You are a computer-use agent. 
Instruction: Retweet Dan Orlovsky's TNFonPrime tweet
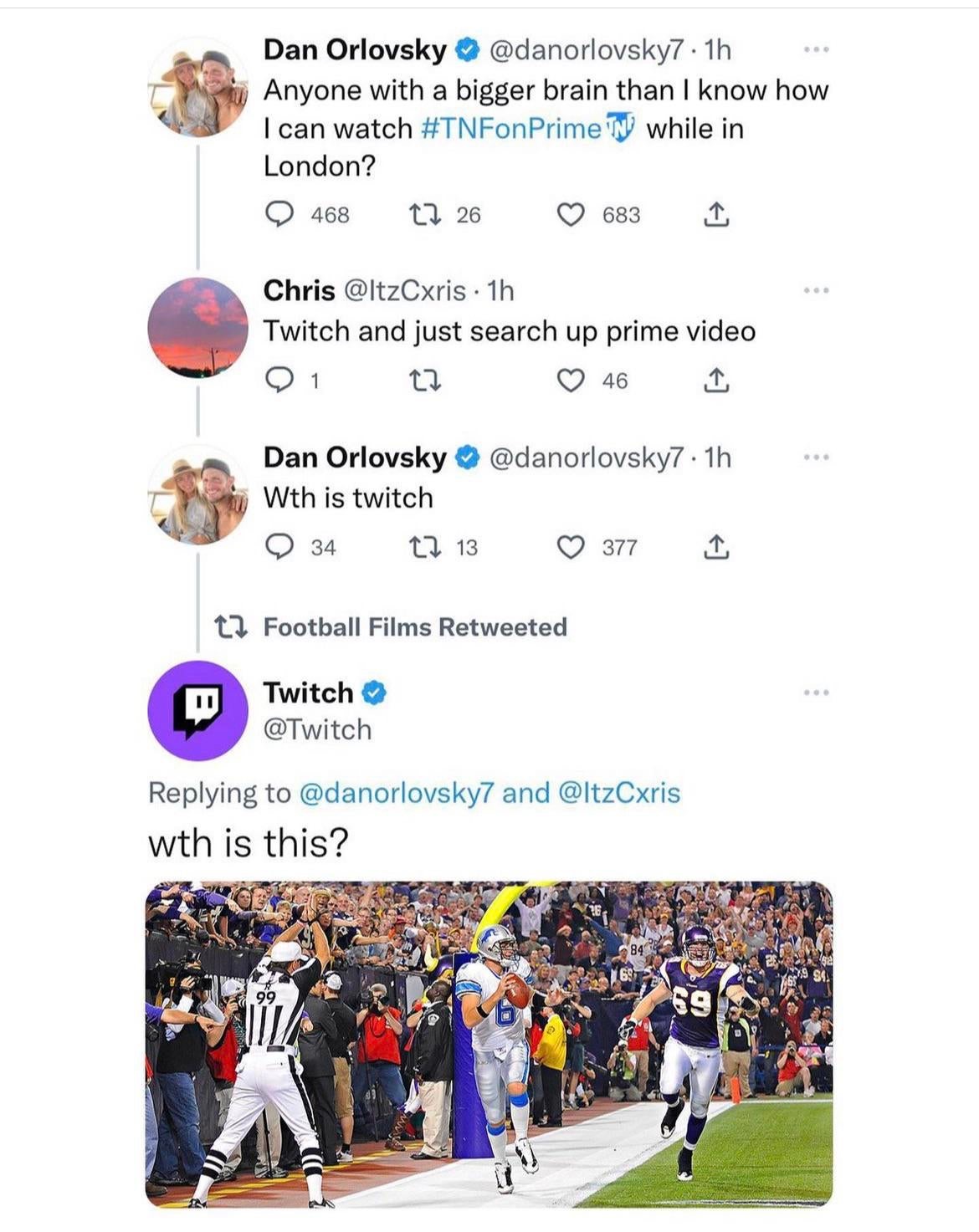coord(421,215)
